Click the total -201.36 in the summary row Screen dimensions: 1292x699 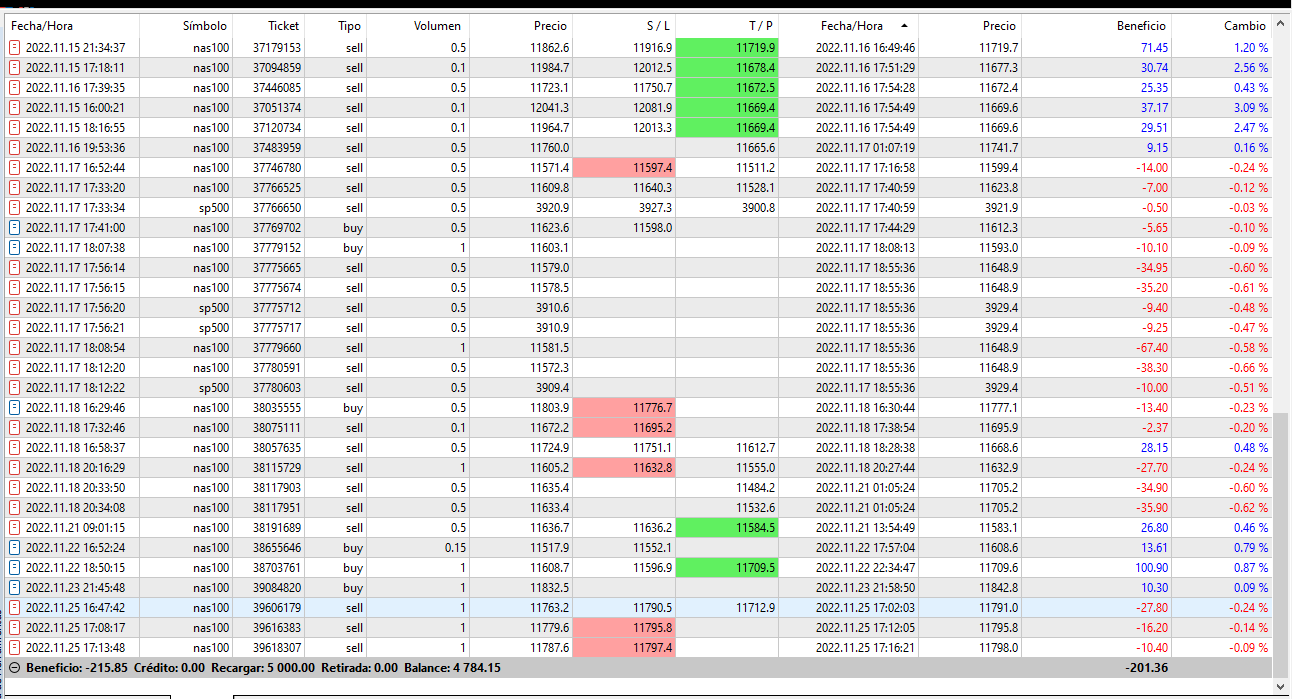(1146, 667)
